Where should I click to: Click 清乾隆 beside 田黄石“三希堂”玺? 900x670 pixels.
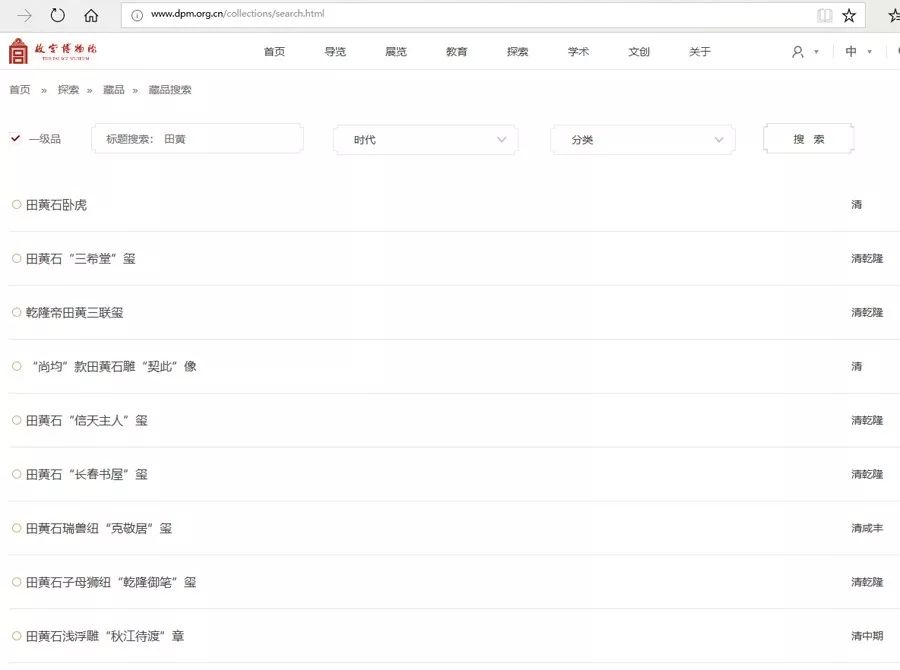click(x=867, y=258)
